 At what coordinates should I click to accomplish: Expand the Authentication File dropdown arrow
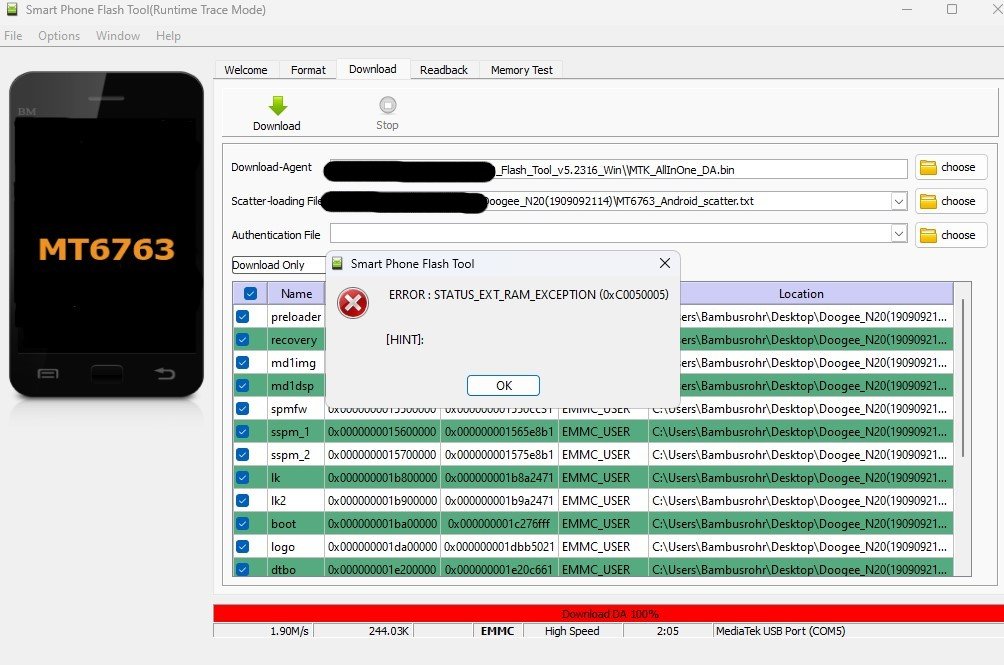click(898, 234)
